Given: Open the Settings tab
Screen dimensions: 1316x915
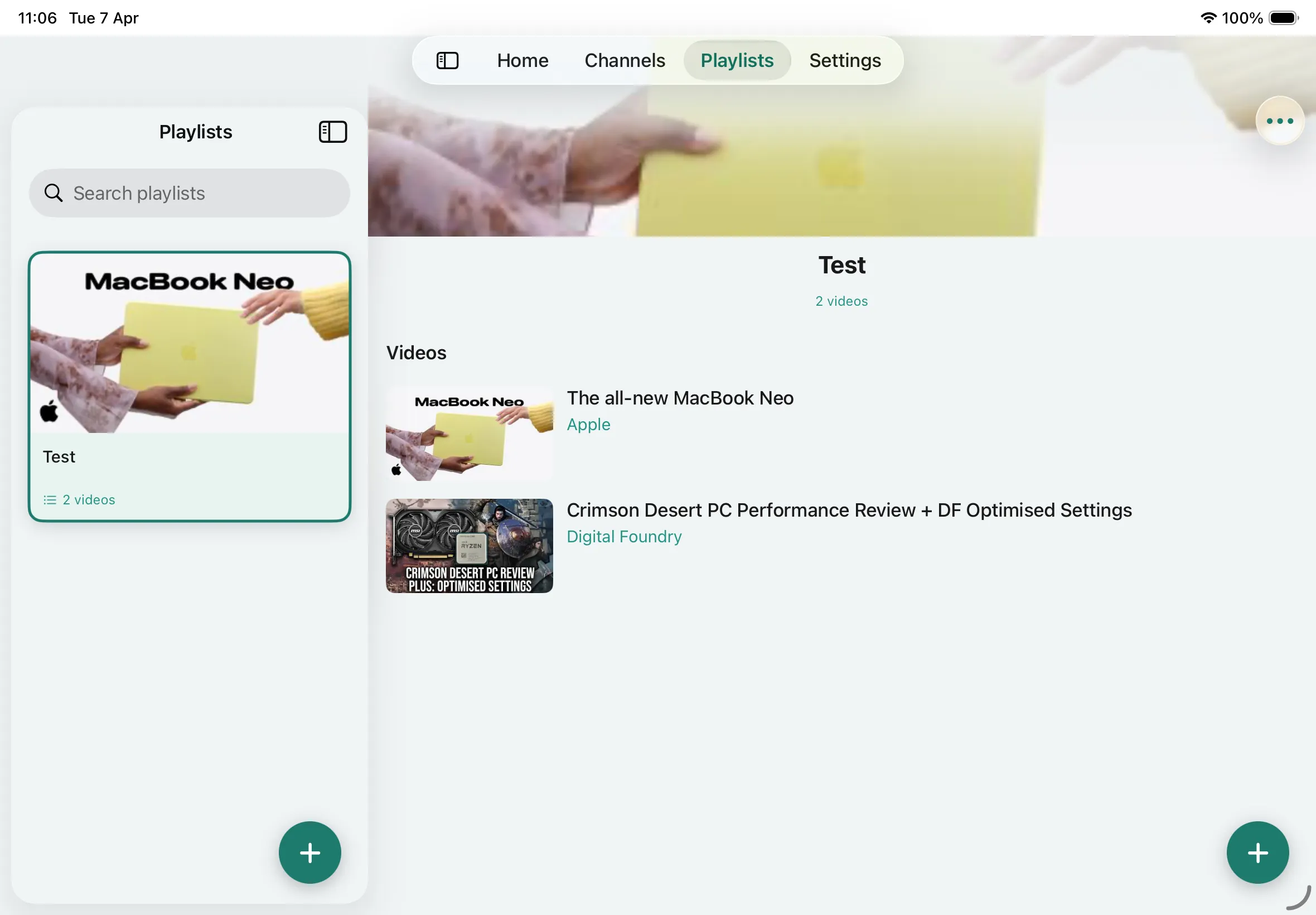Looking at the screenshot, I should click(844, 60).
